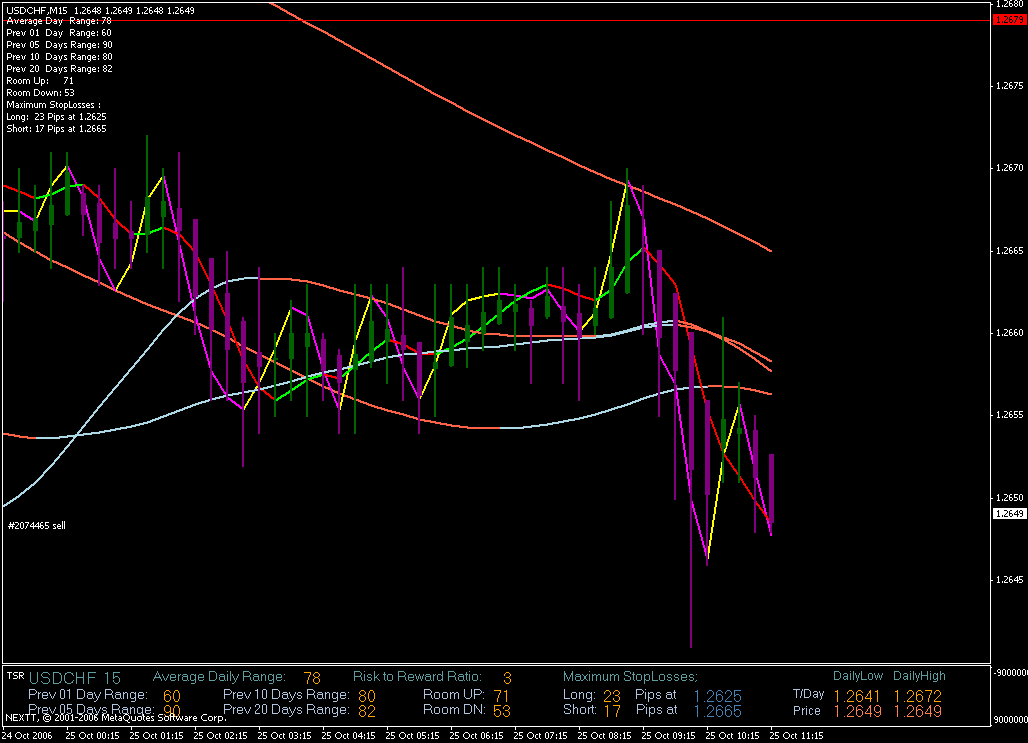1028x743 pixels.
Task: Select the TSR indicator label in bottom panel
Action: (15, 676)
